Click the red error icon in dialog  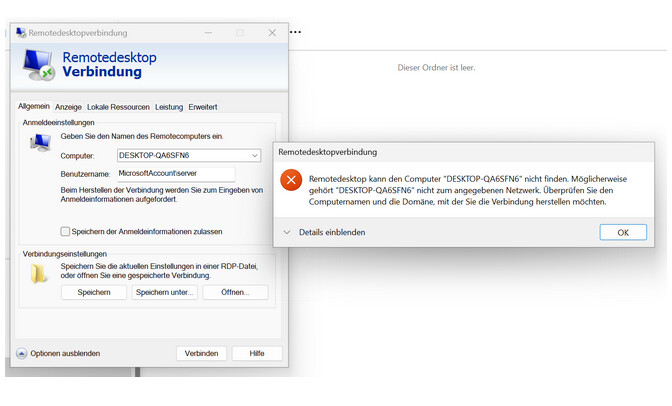click(291, 181)
